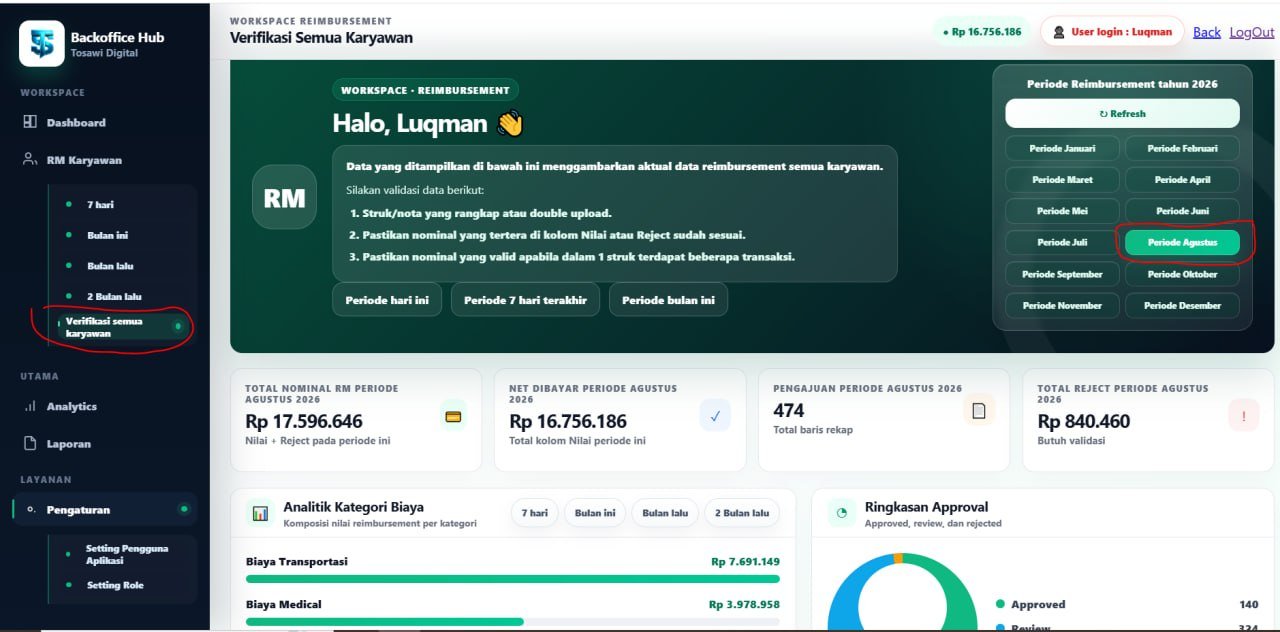The width and height of the screenshot is (1280, 632).
Task: Click the Rp 840.460 reject value
Action: [1084, 422]
